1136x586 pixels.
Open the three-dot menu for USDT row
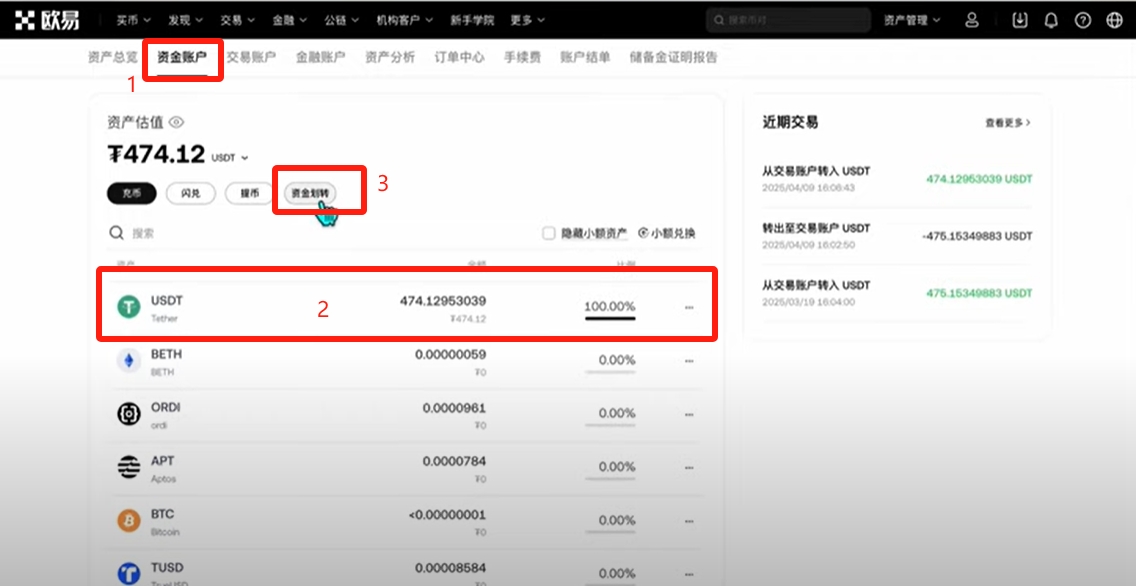point(688,307)
